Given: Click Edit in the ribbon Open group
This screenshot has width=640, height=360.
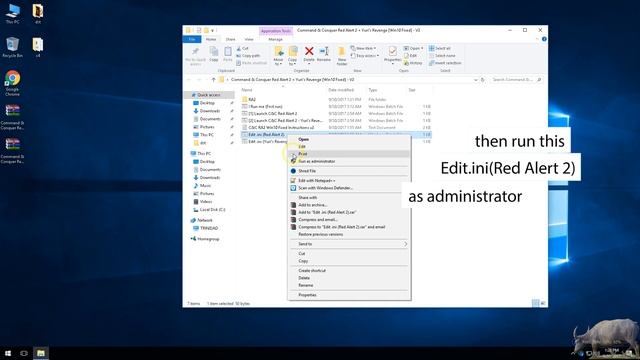Looking at the screenshot, I should (410, 56).
